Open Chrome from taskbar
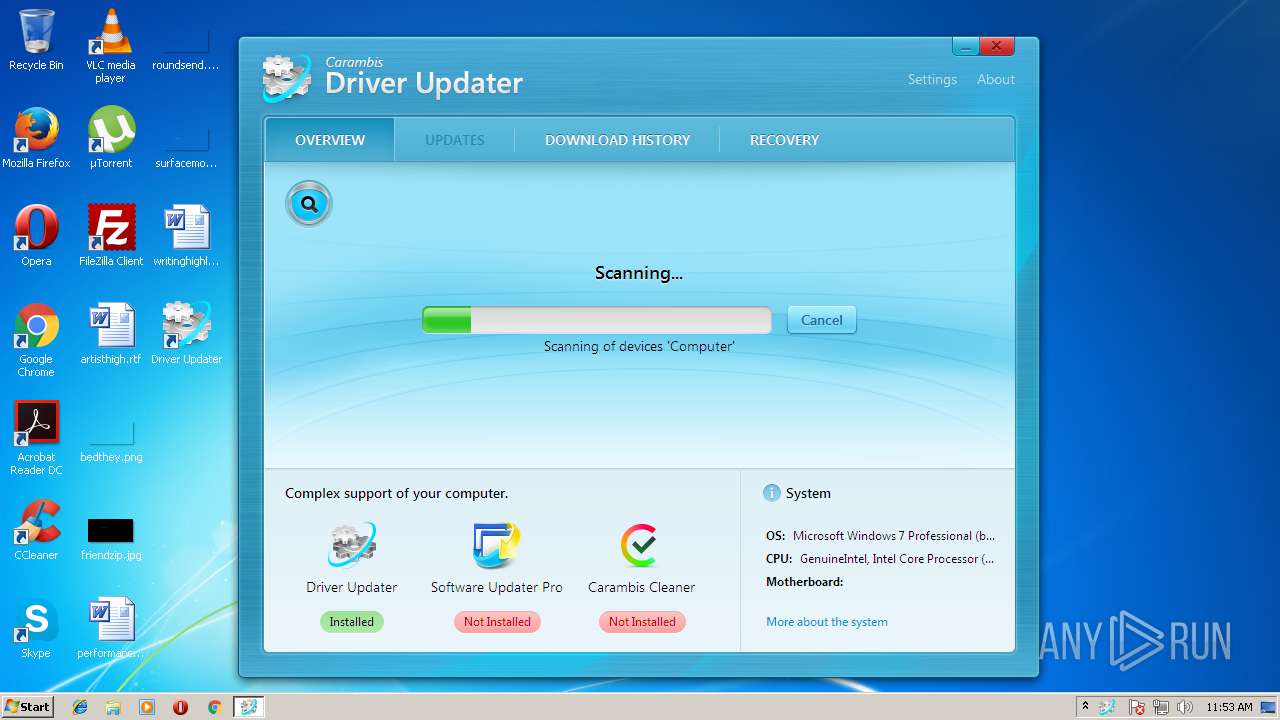The height and width of the screenshot is (720, 1280). pyautogui.click(x=214, y=707)
